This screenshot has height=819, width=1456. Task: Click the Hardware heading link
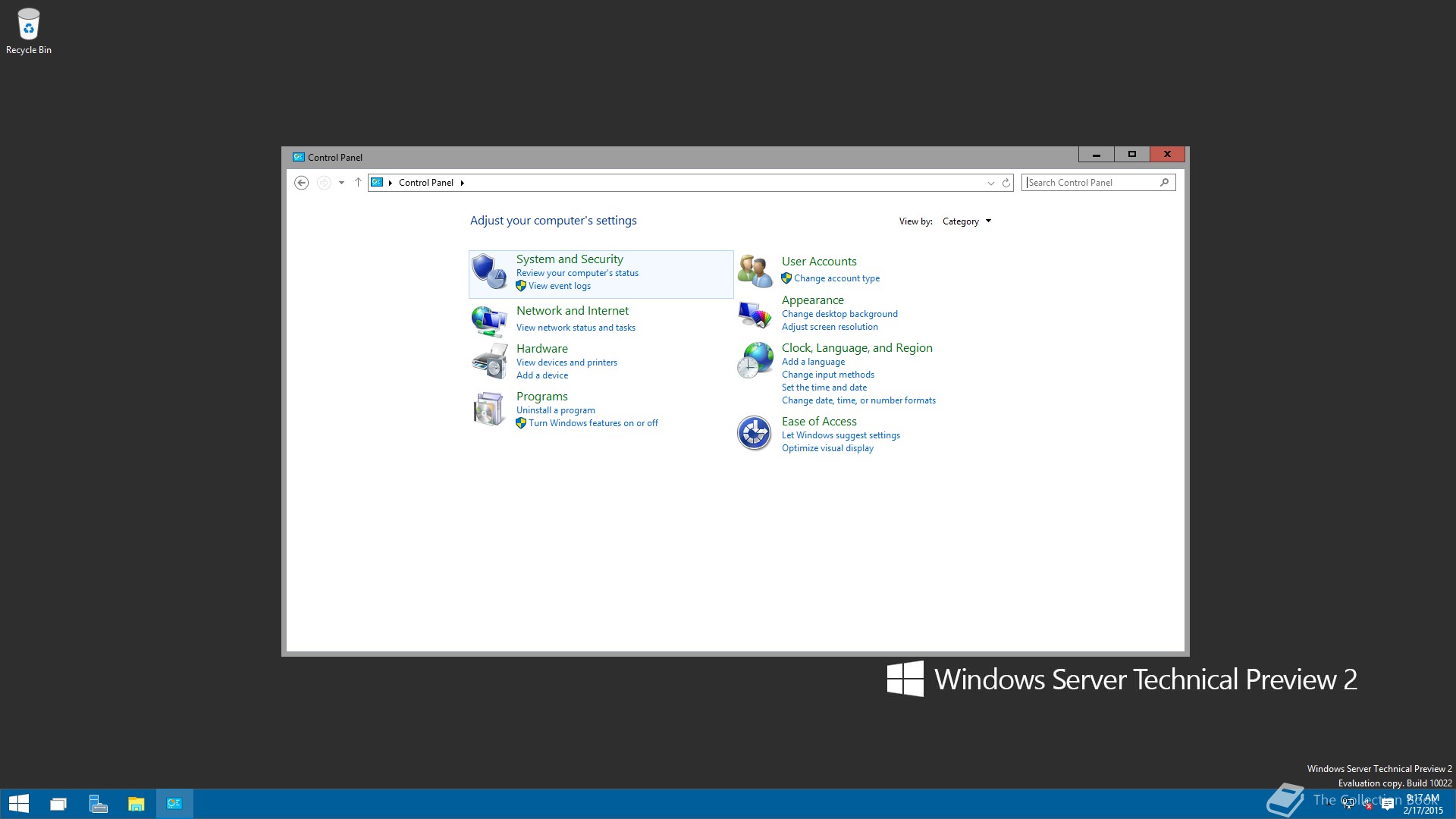click(x=542, y=349)
